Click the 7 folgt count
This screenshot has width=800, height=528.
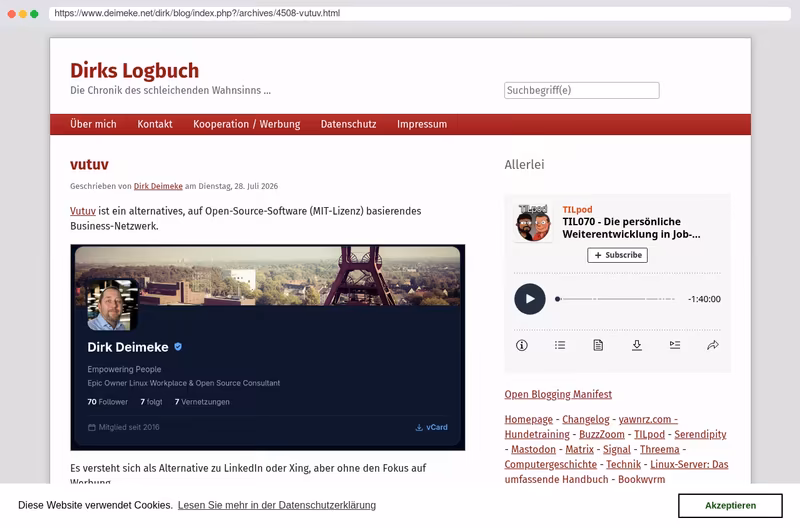(151, 402)
